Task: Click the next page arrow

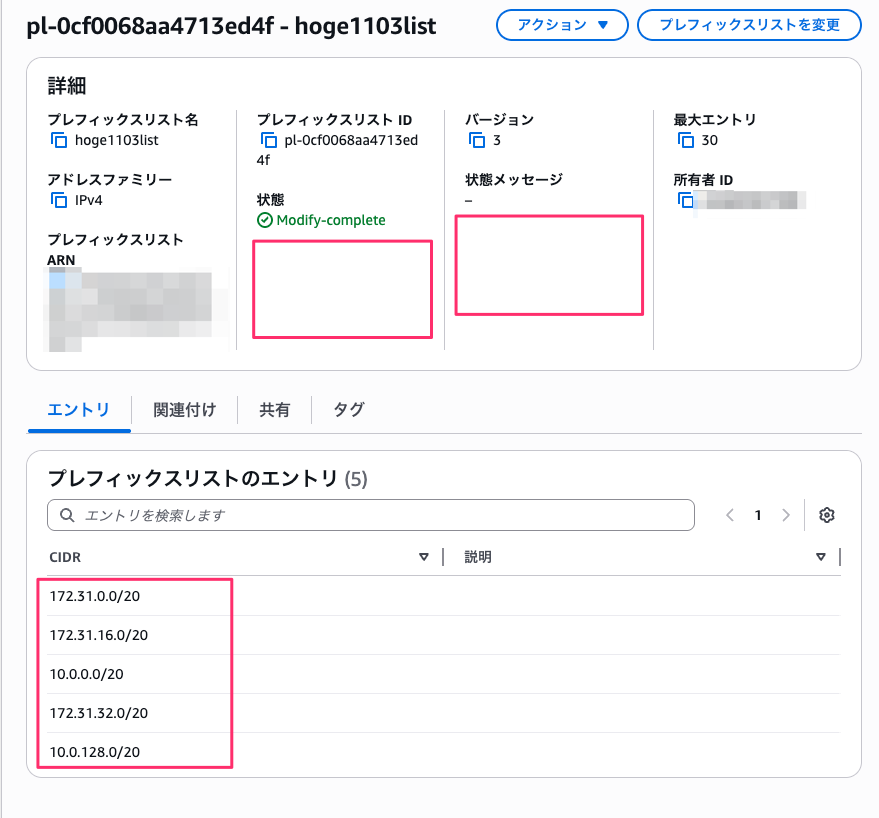Action: tap(785, 514)
